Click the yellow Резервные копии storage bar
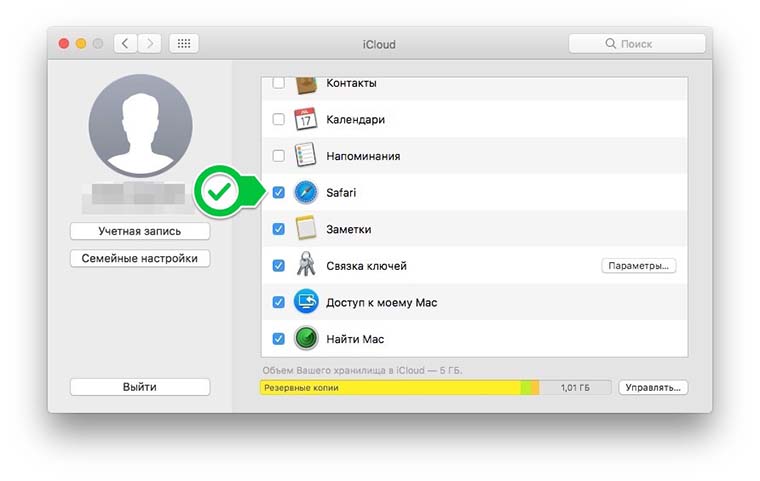This screenshot has height=481, width=760. click(x=390, y=387)
